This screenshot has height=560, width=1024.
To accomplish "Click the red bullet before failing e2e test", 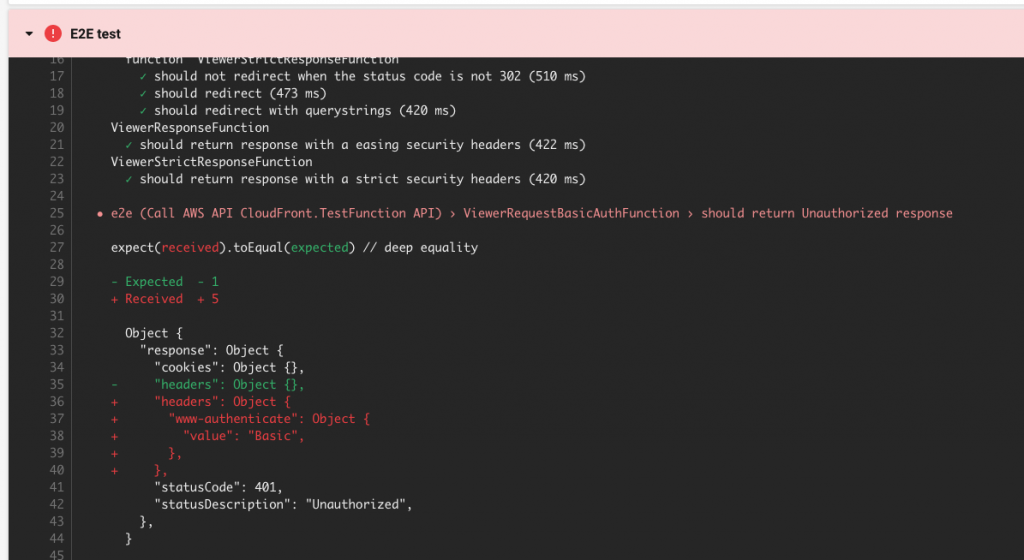I will (100, 214).
